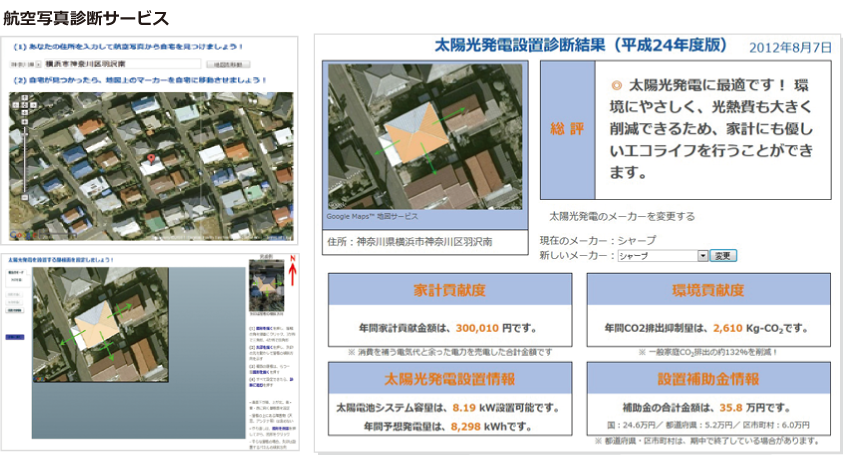The height and width of the screenshot is (465, 843).
Task: Click the vertical zoom slider track on map
Action: pyautogui.click(x=25, y=160)
